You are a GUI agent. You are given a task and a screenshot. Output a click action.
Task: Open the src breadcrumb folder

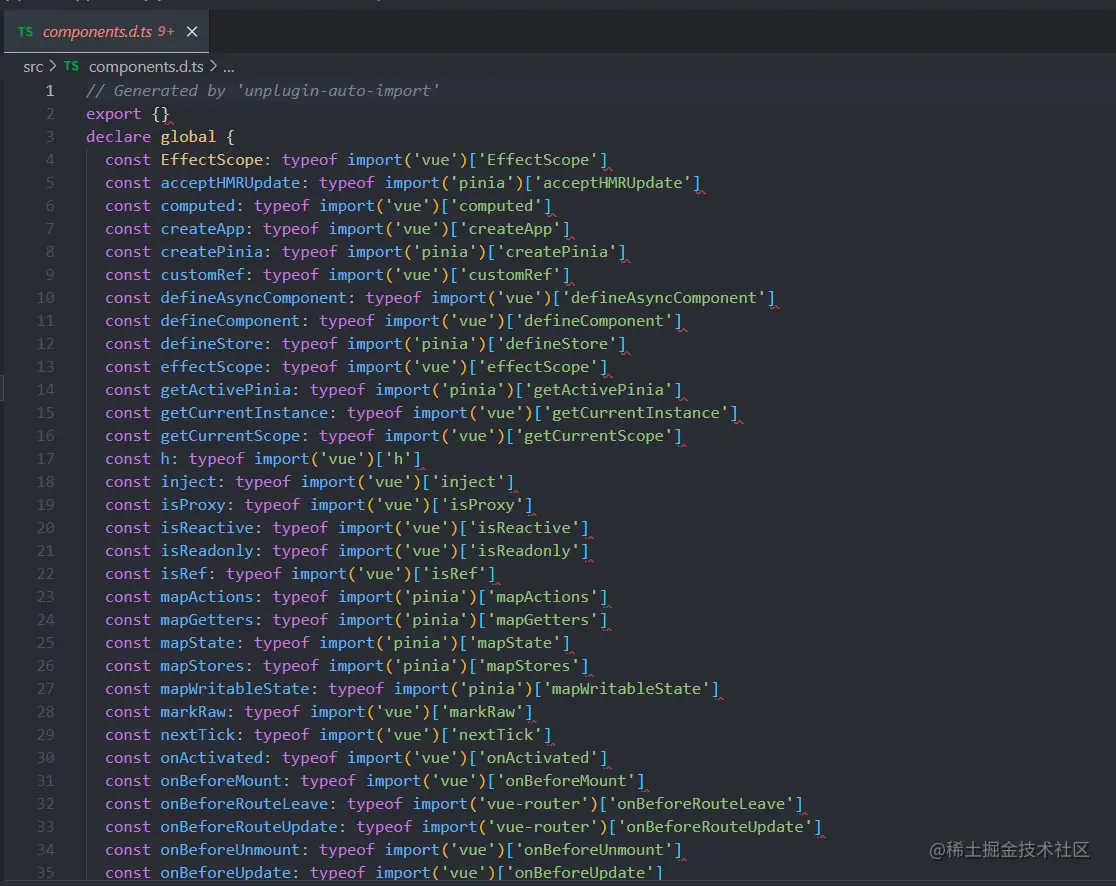pos(33,67)
